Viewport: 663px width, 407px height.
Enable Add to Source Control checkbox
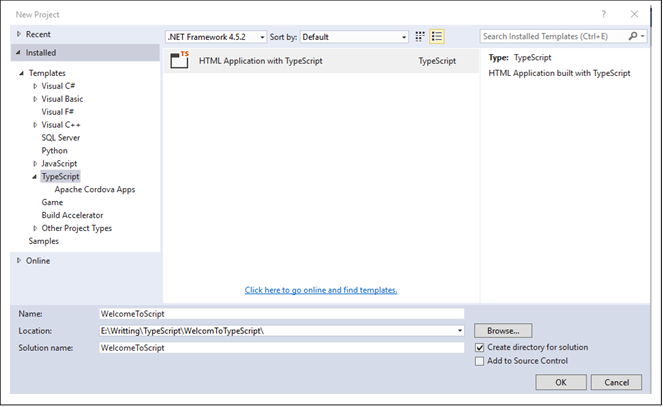coord(479,361)
